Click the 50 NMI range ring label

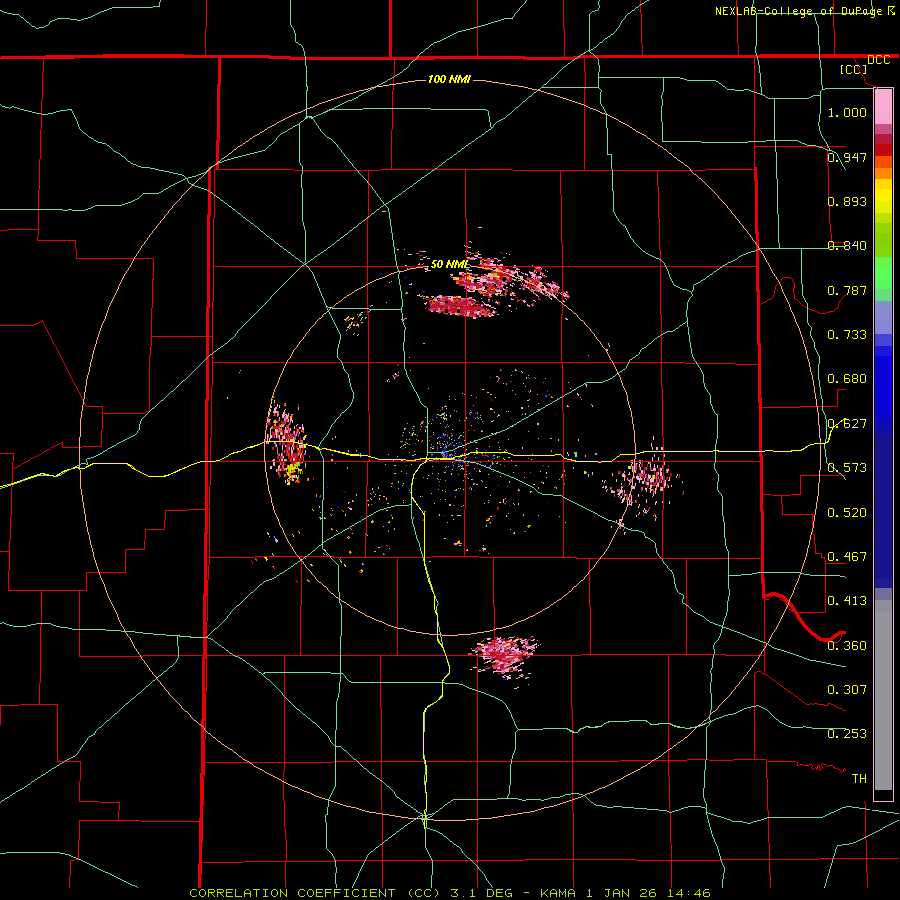[x=450, y=264]
